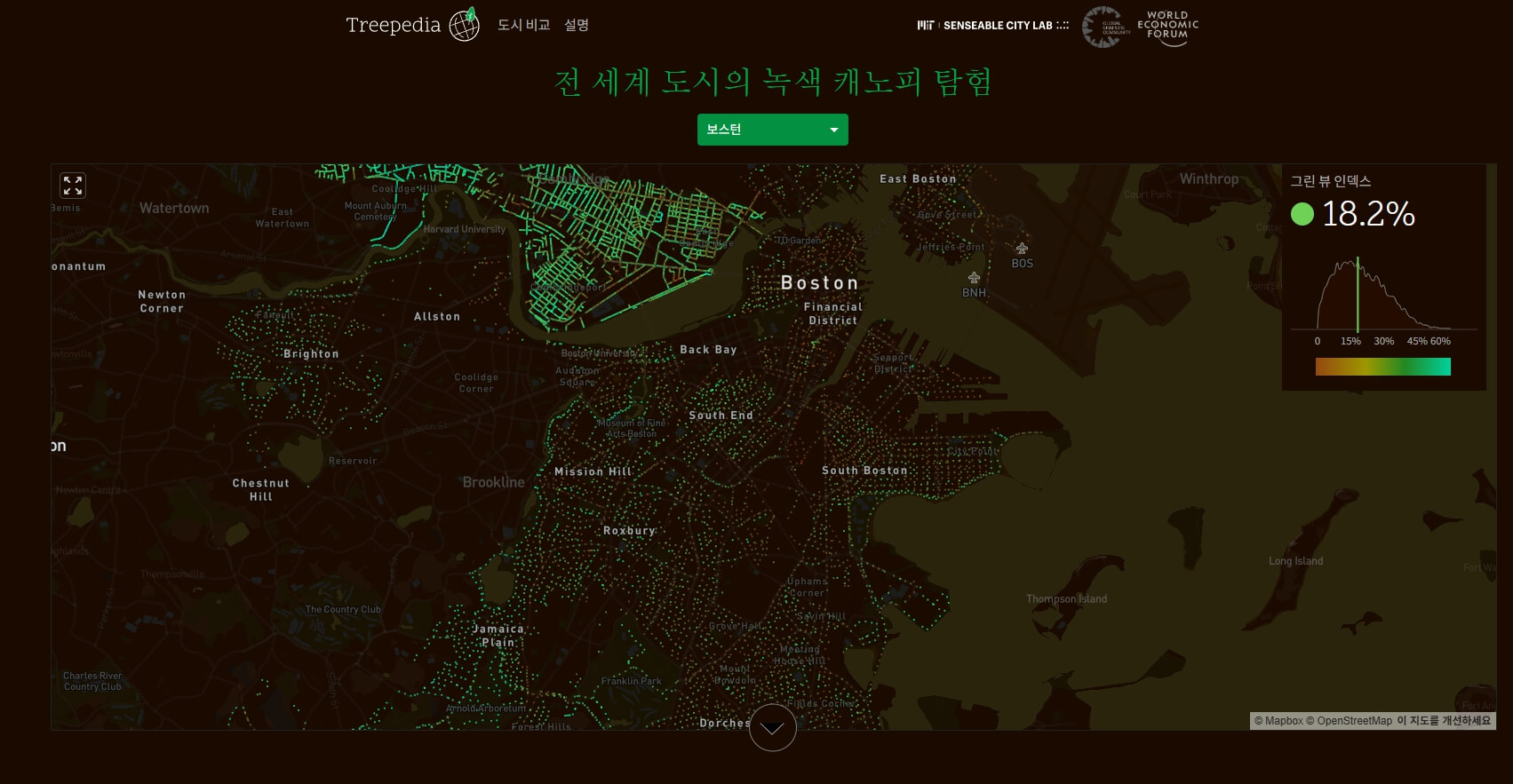Click the South Boston map label
Viewport: 1513px width, 784px height.
[864, 471]
